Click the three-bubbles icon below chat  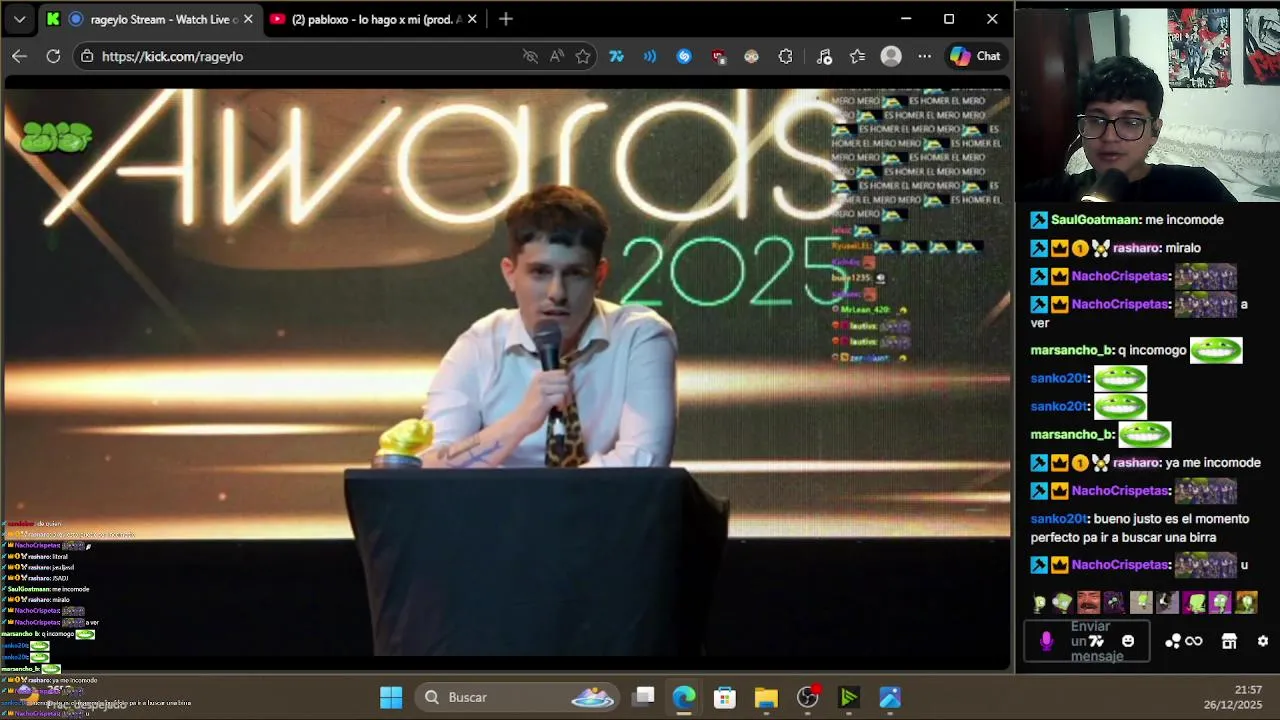point(1173,641)
